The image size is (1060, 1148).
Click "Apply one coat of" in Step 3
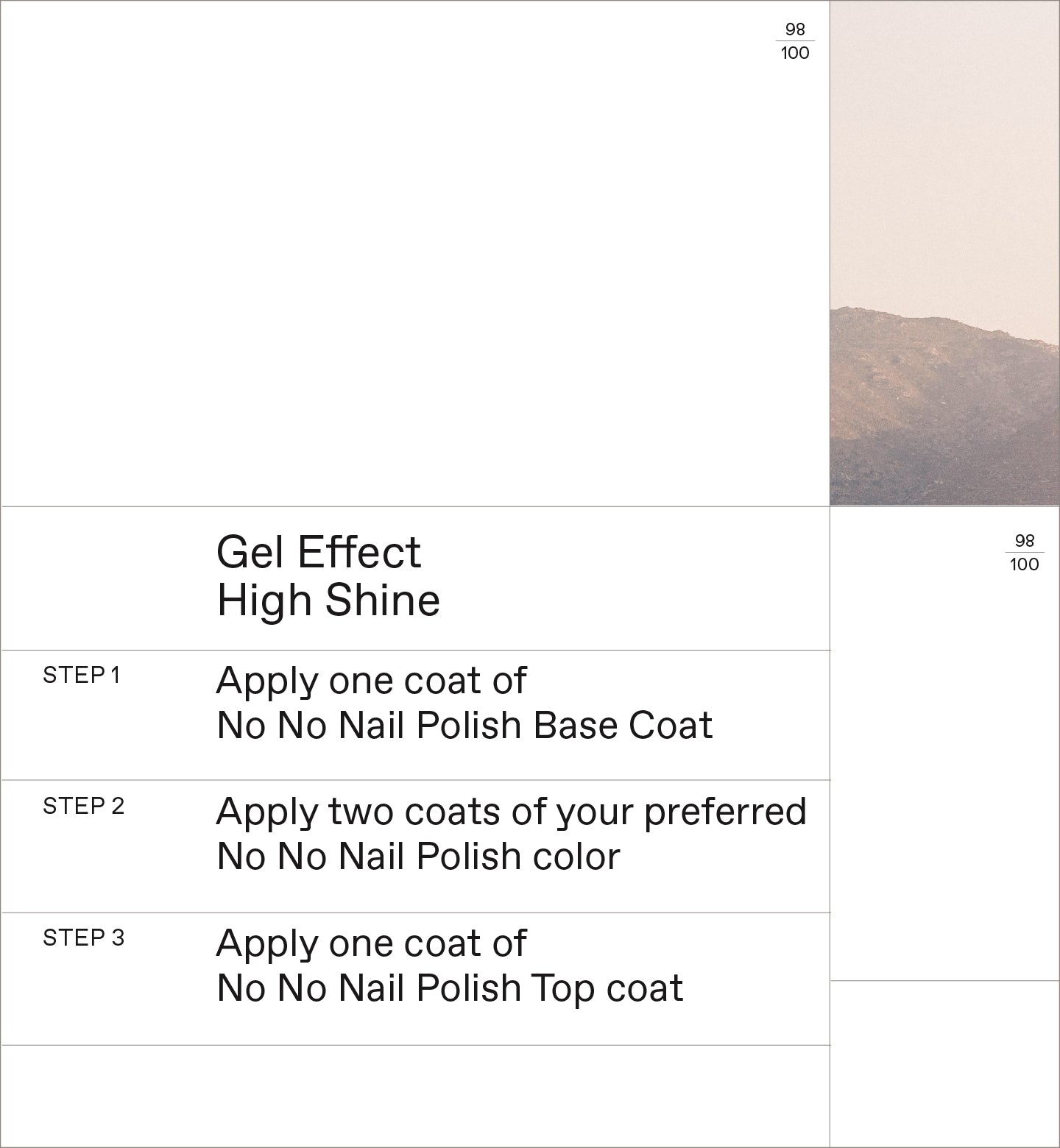pyautogui.click(x=371, y=944)
